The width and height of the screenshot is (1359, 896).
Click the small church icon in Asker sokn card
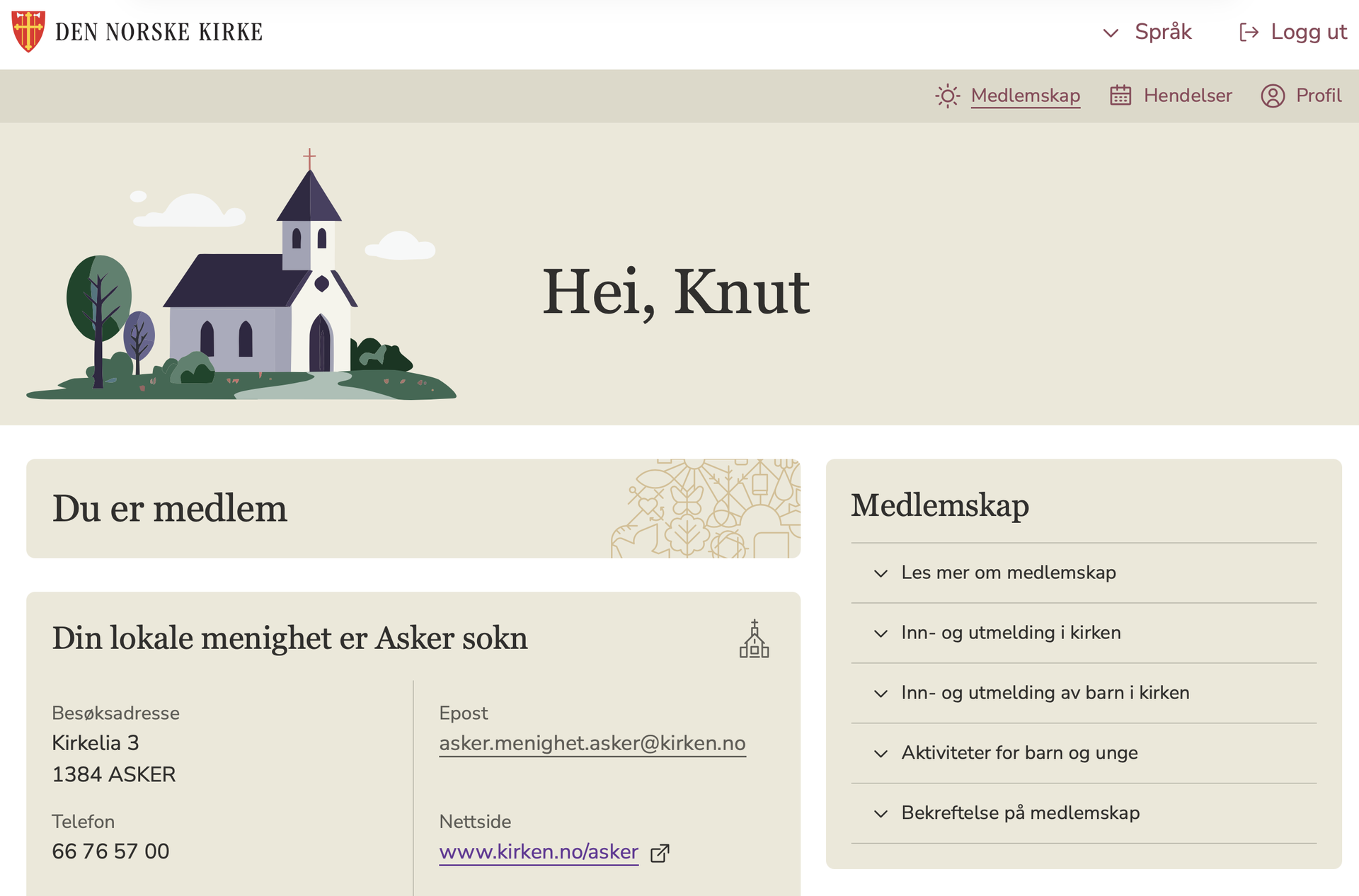[x=754, y=639]
